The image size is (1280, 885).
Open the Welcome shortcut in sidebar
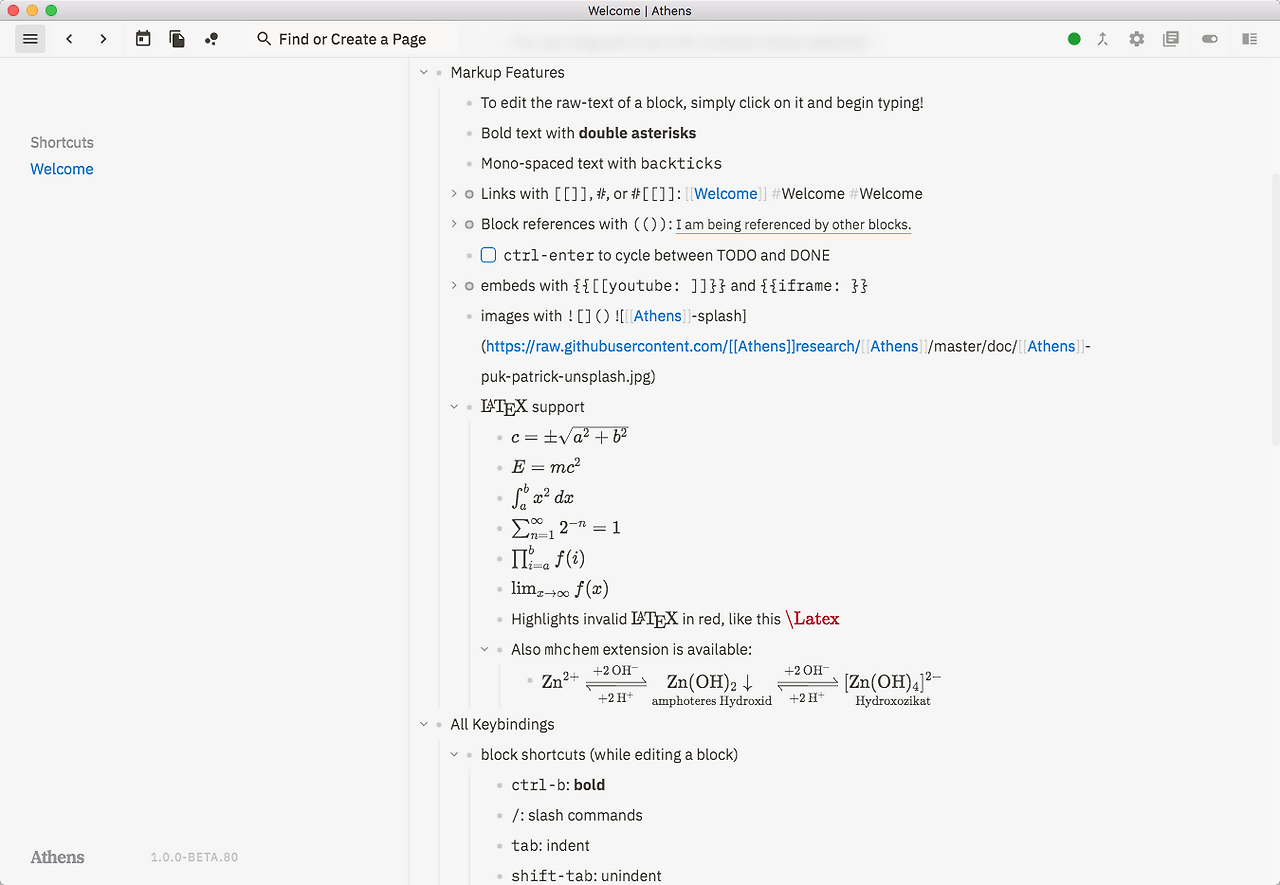(62, 169)
